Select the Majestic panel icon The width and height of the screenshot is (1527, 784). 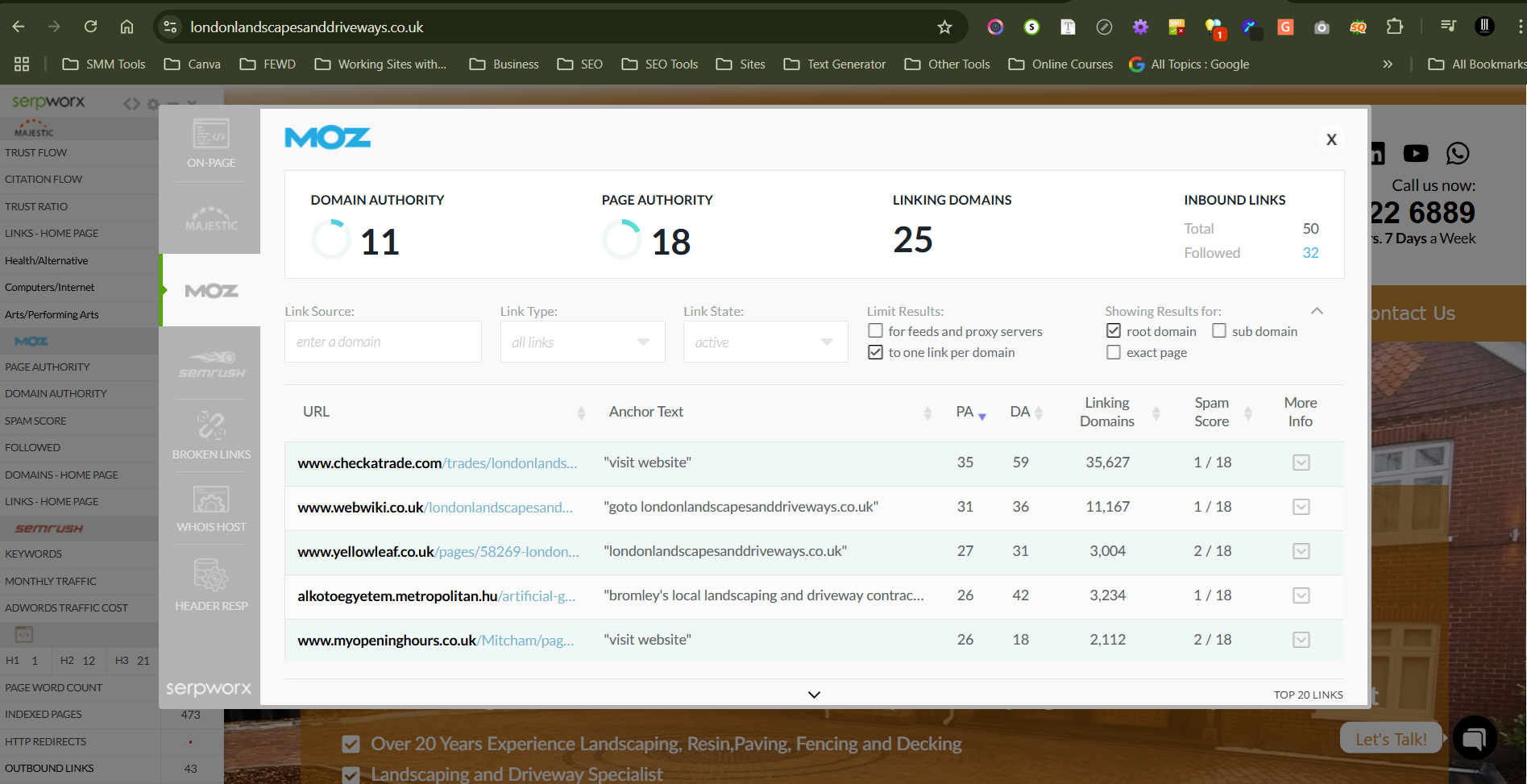point(211,218)
